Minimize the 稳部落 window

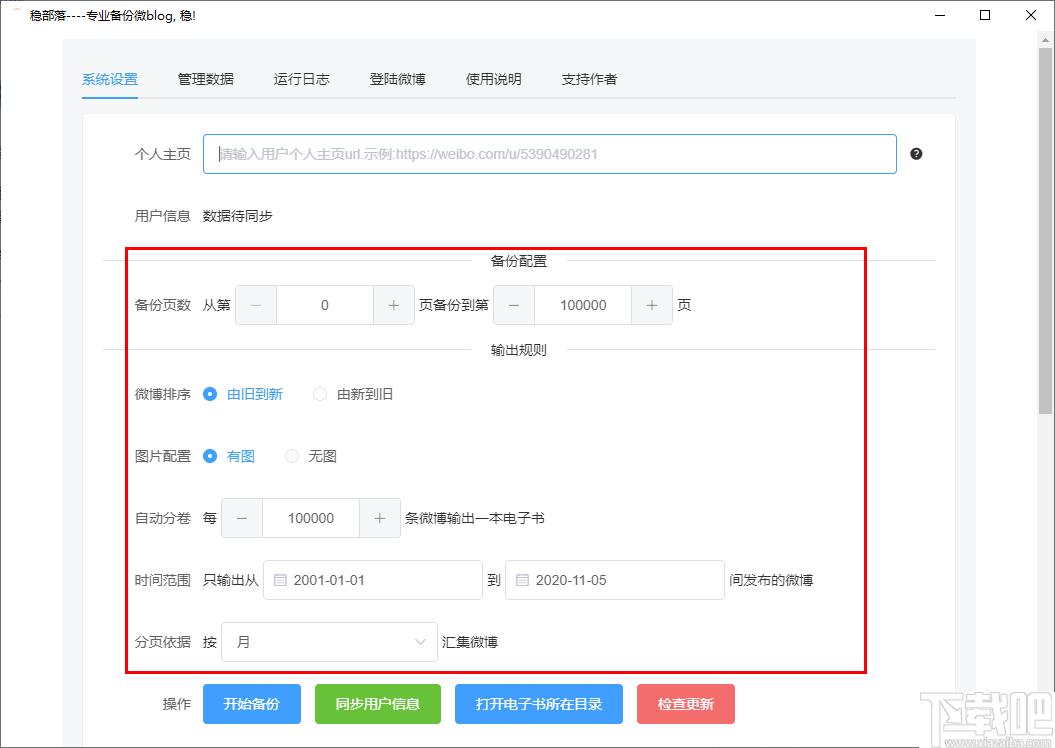click(x=940, y=15)
